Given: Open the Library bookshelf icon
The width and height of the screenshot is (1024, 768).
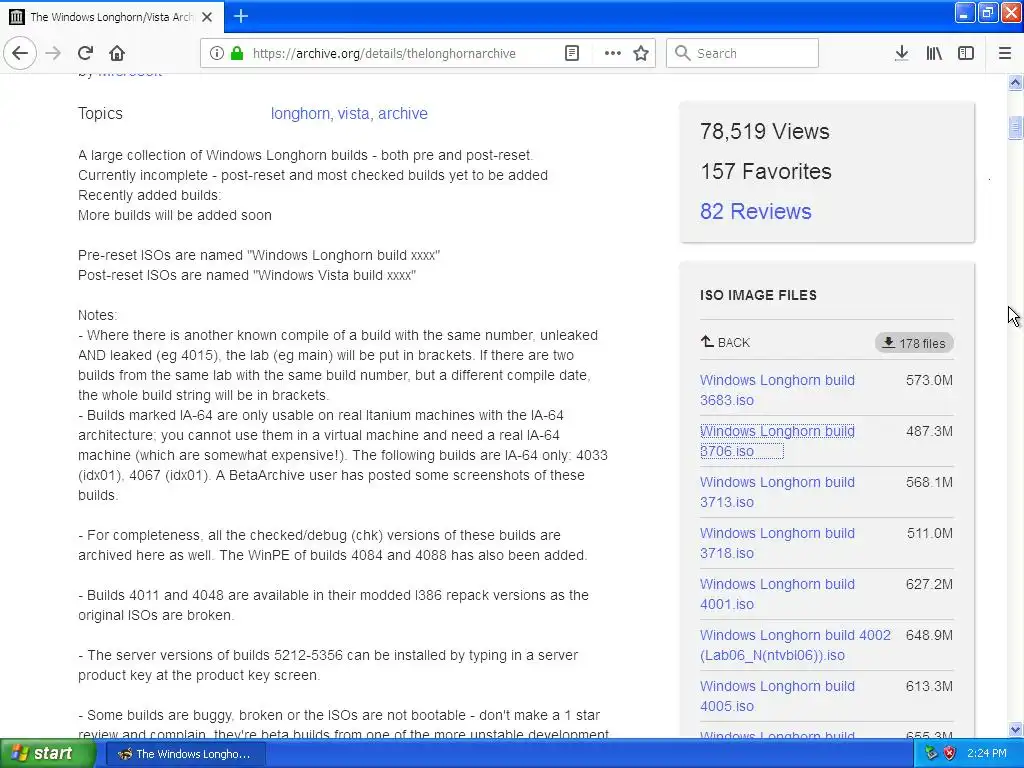Looking at the screenshot, I should (x=935, y=53).
